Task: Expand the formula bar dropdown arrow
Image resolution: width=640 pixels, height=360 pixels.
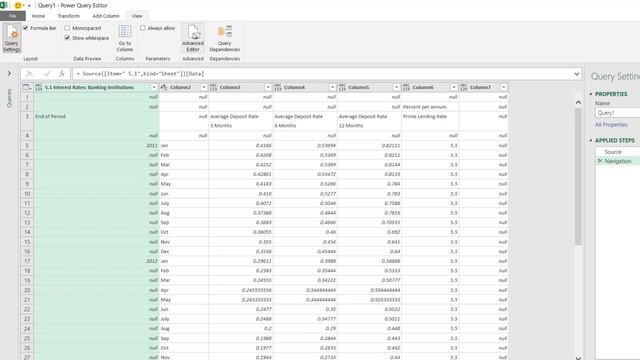Action: tap(576, 74)
